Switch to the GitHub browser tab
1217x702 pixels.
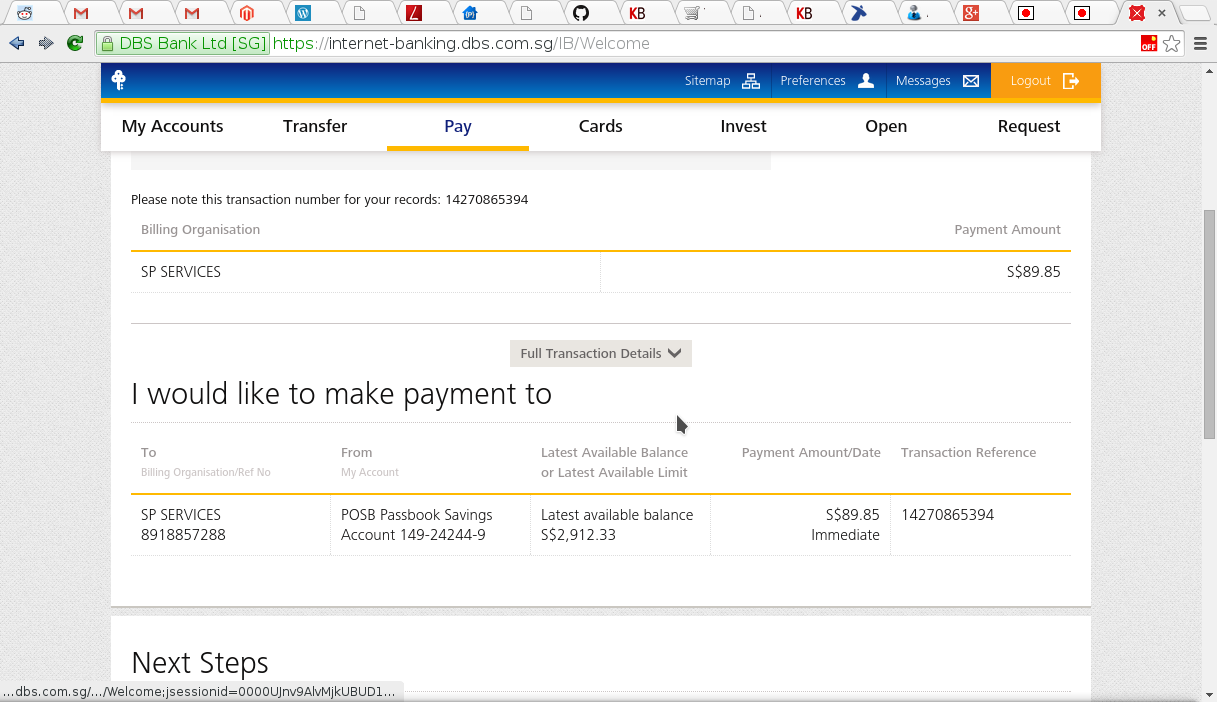581,13
